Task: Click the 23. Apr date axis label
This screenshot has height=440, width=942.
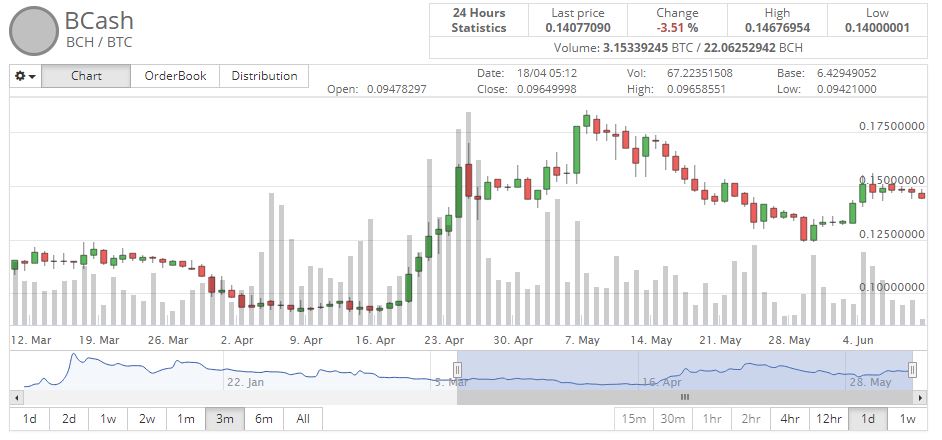Action: pyautogui.click(x=445, y=340)
